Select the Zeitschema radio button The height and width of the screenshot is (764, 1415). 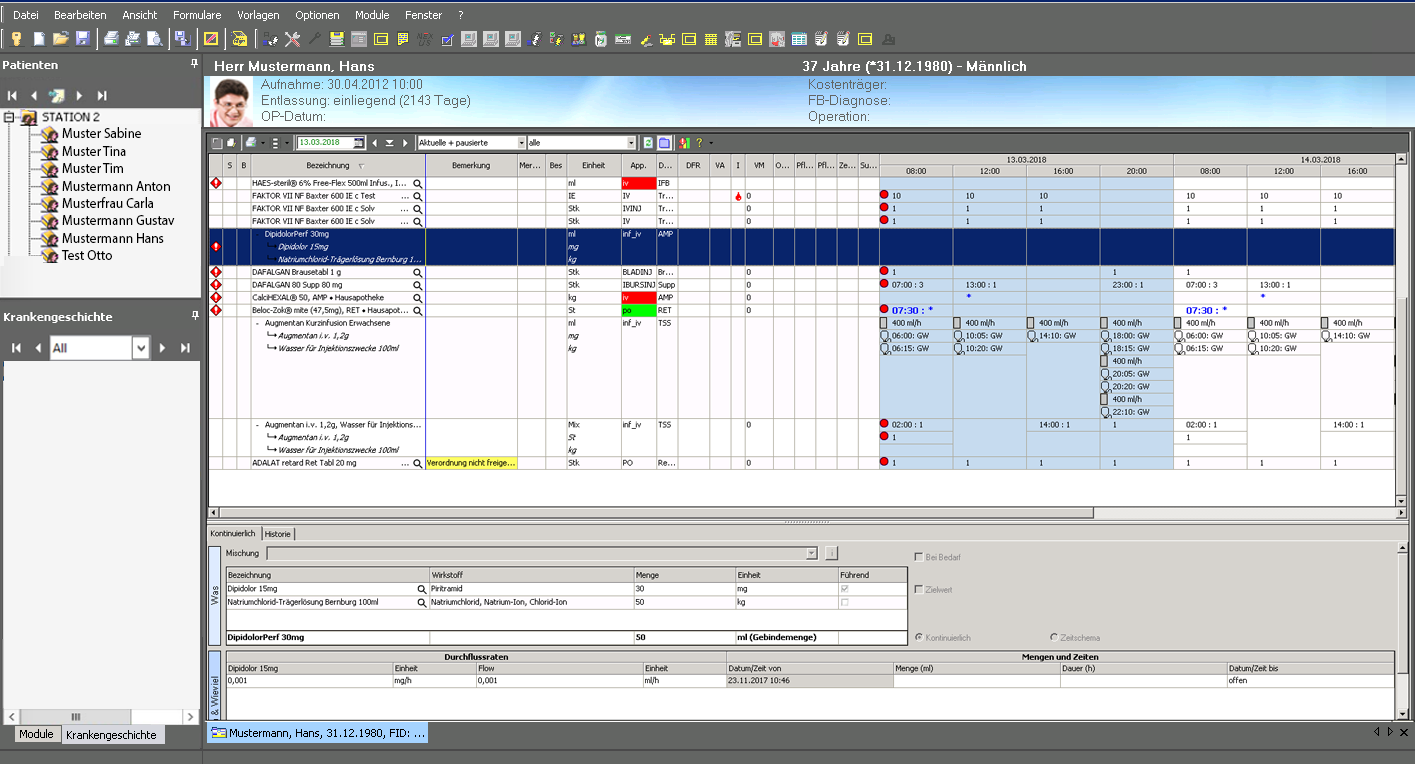pos(1054,637)
